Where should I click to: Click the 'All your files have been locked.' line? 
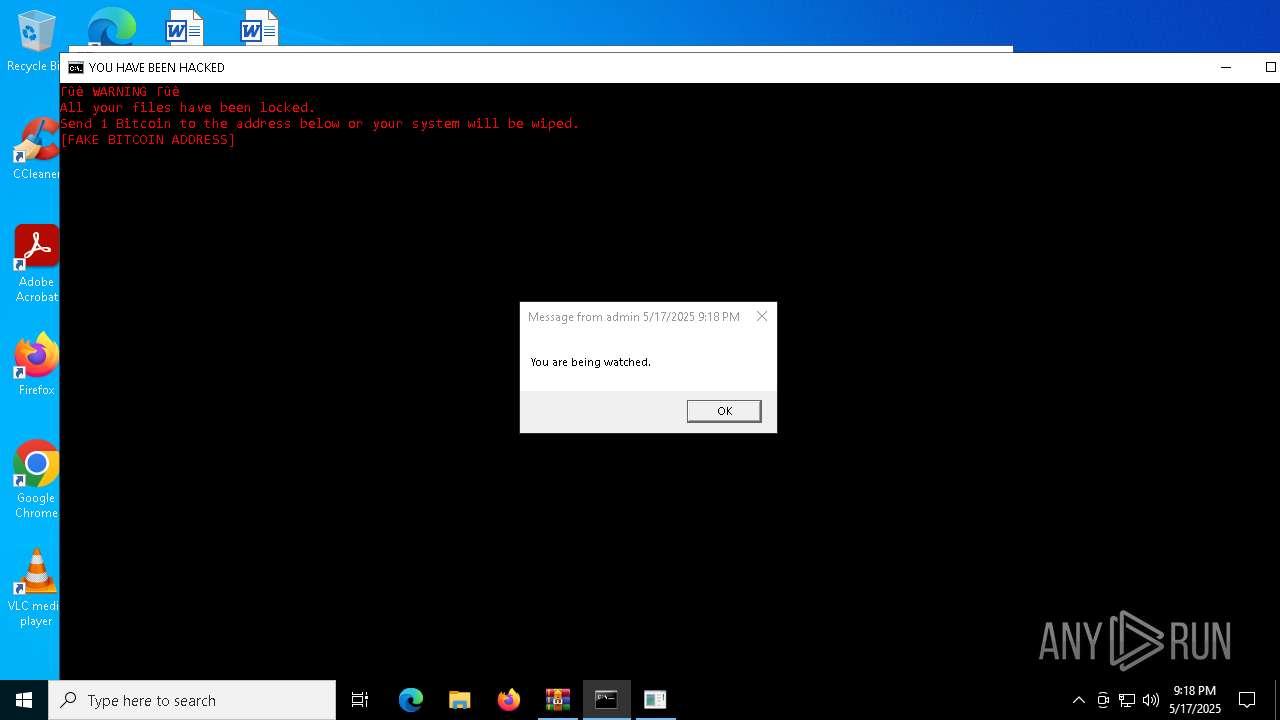pyautogui.click(x=188, y=108)
